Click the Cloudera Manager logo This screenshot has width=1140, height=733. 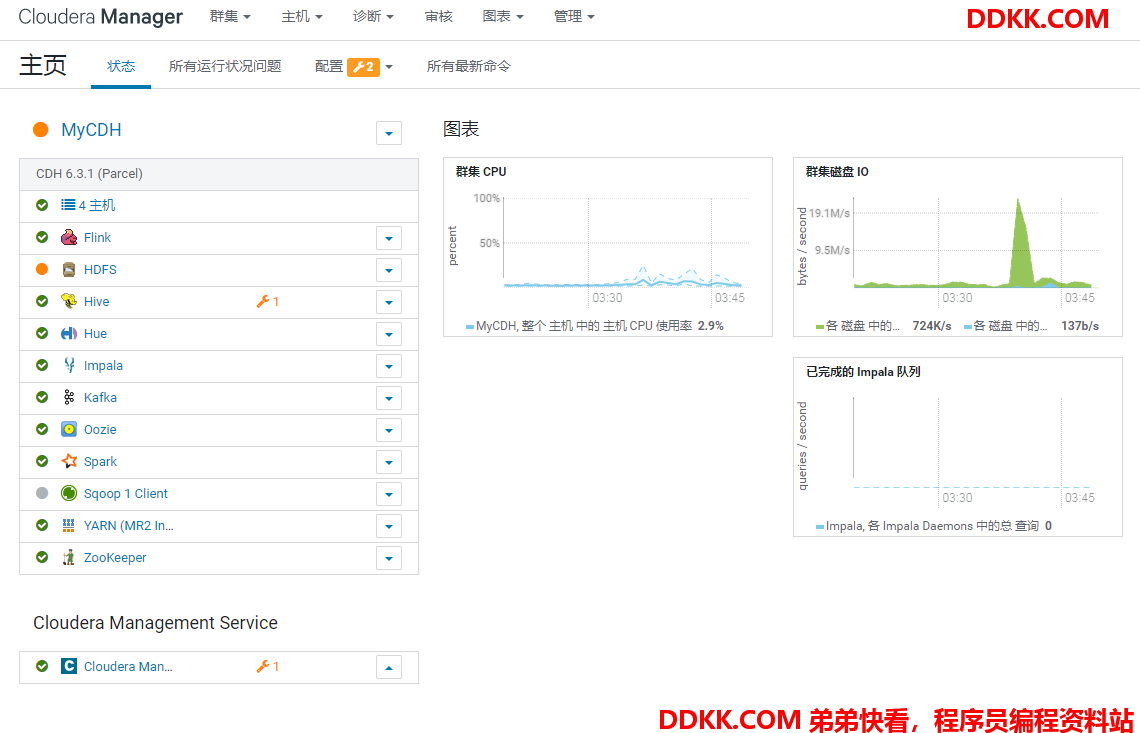point(100,17)
